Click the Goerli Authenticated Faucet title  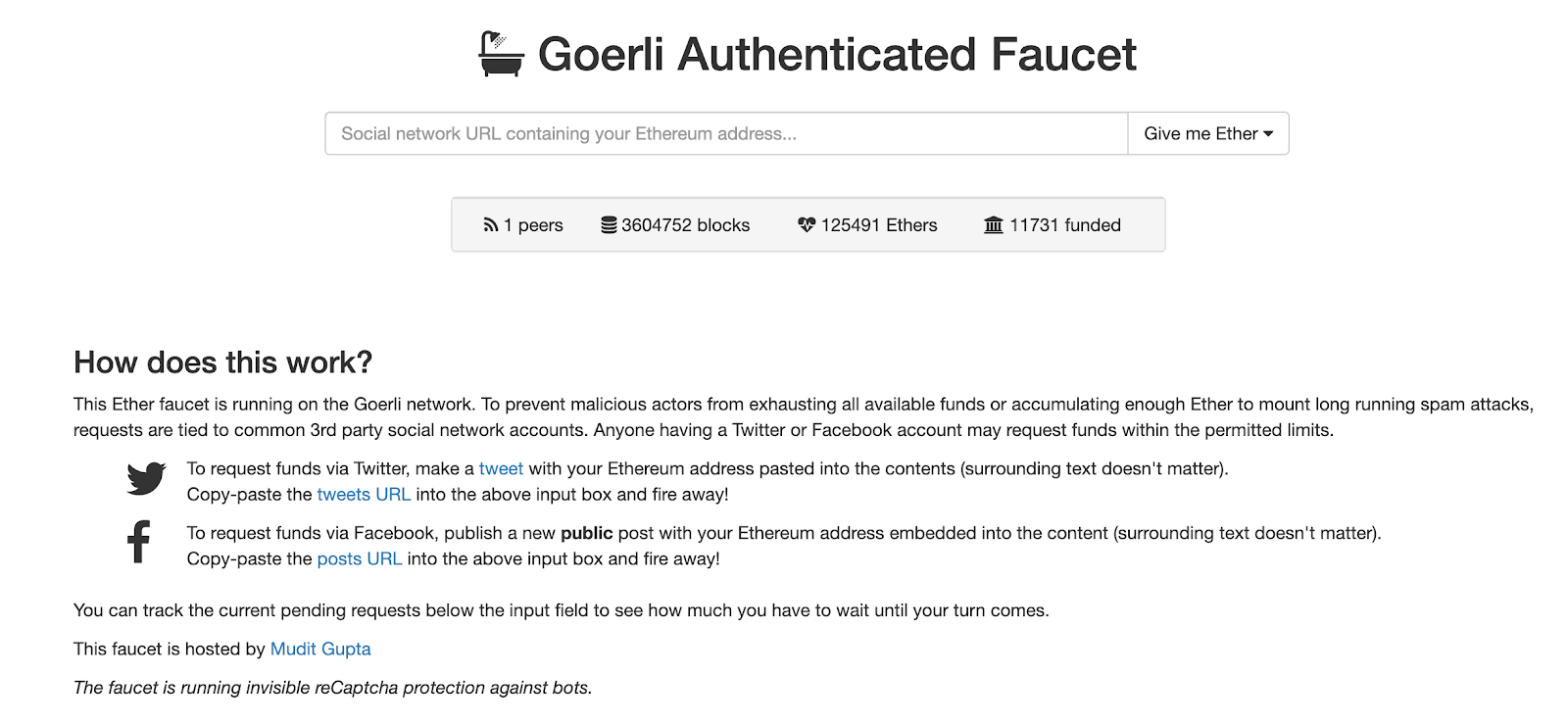pos(837,54)
